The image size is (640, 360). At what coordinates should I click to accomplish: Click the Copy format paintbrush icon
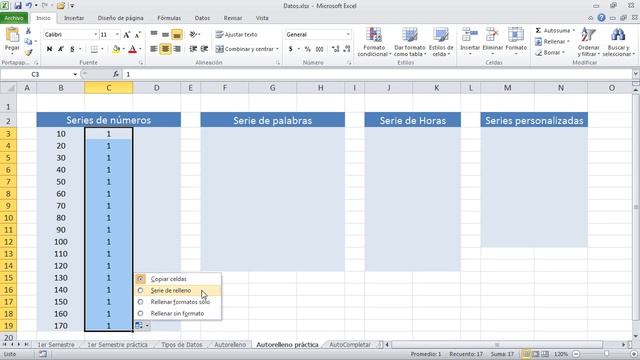[x=28, y=52]
